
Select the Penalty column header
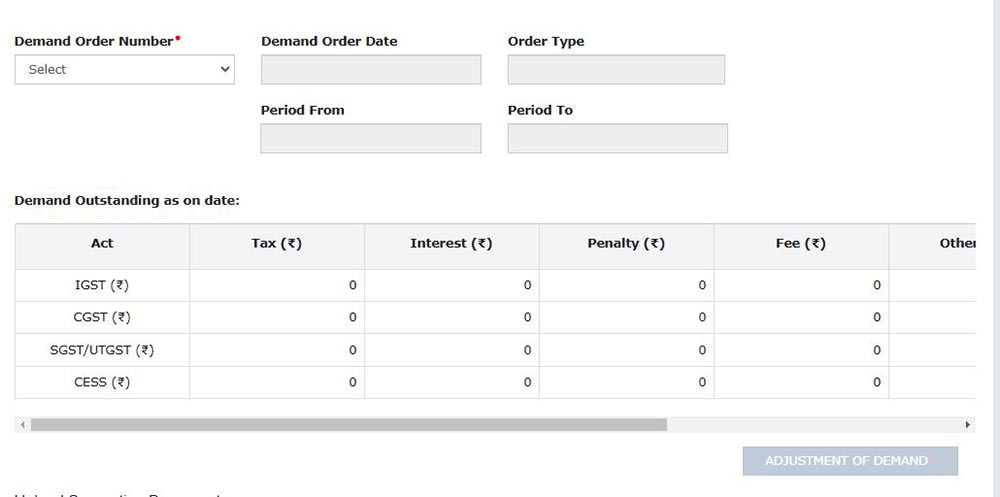tap(626, 244)
